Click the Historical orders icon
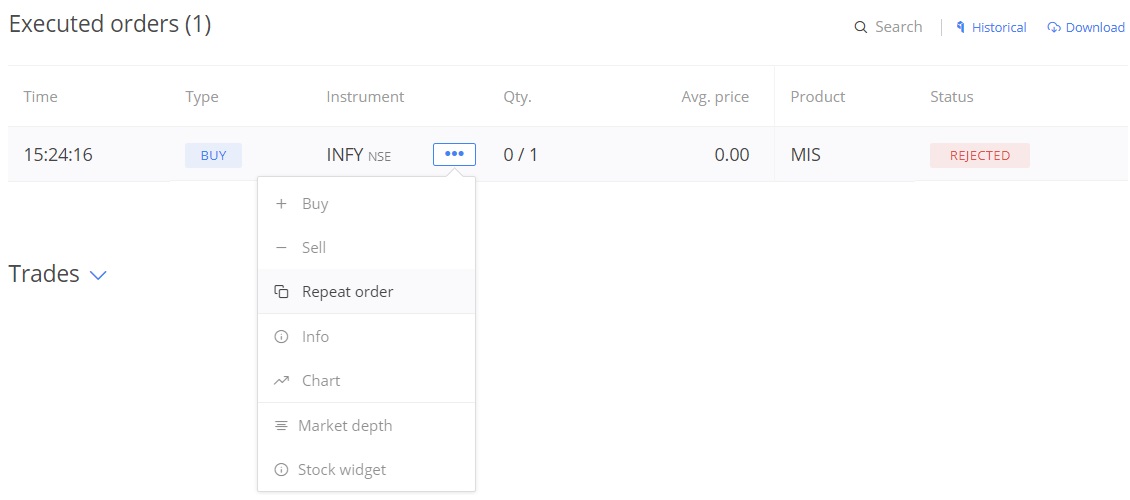This screenshot has height=500, width=1130. point(961,27)
